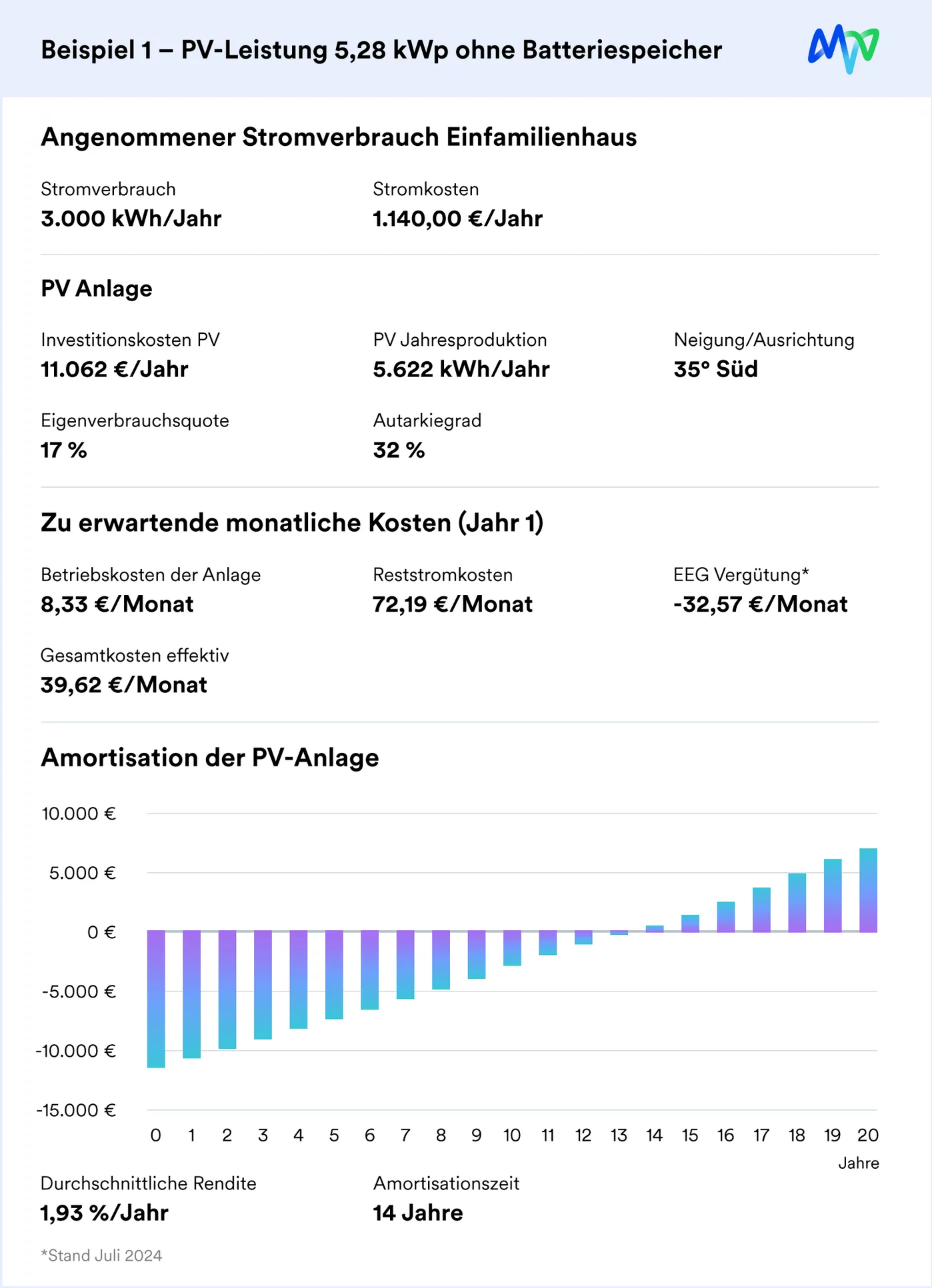932x1288 pixels.
Task: Click the 10.000 € axis label
Action: click(79, 814)
